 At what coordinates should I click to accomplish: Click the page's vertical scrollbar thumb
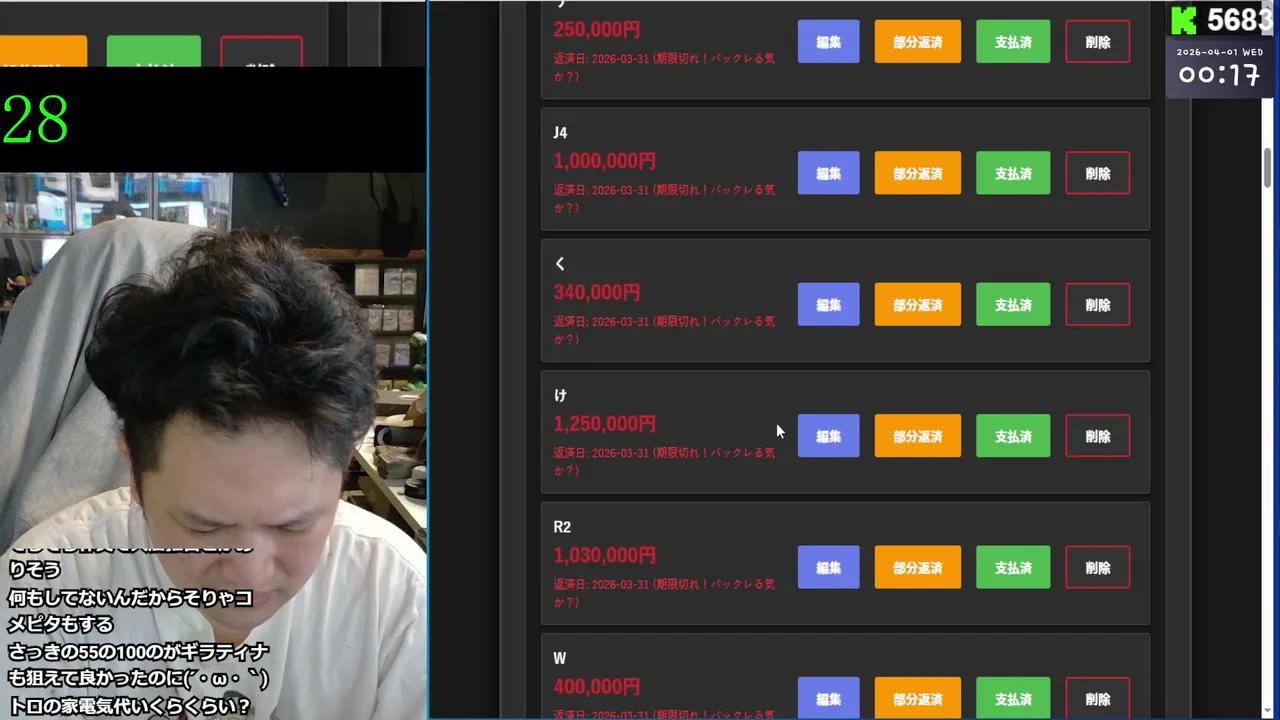(1268, 167)
